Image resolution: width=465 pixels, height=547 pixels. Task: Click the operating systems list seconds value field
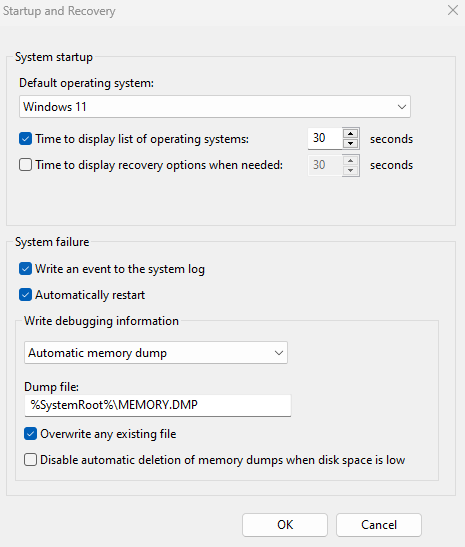coord(325,138)
